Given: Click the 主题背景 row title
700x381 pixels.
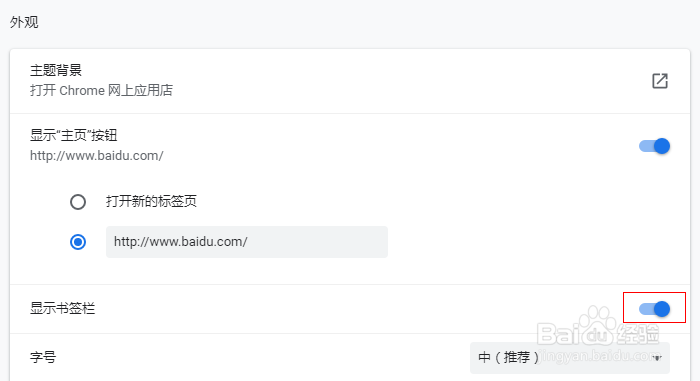Looking at the screenshot, I should pos(56,70).
